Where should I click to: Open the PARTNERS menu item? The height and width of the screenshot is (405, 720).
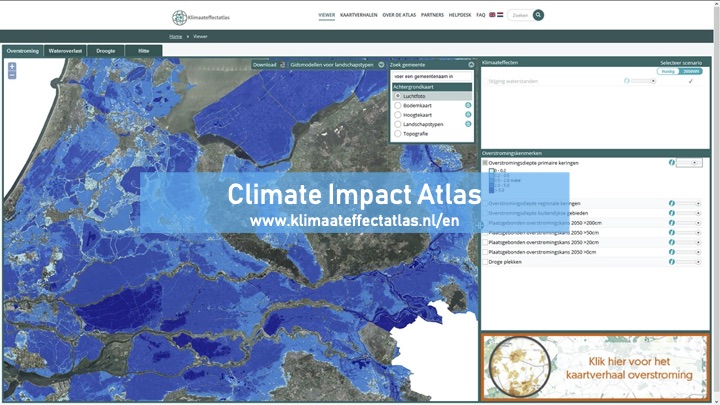coord(432,15)
